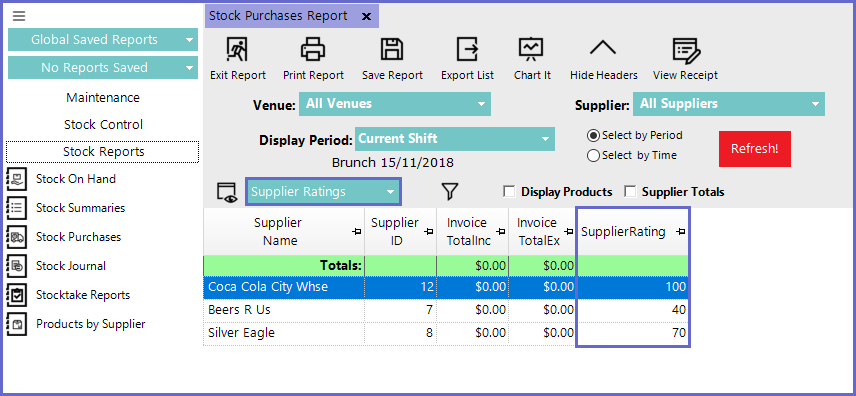Close the Stock Purchases Report tab
Screen dimensions: 856x396
click(366, 16)
